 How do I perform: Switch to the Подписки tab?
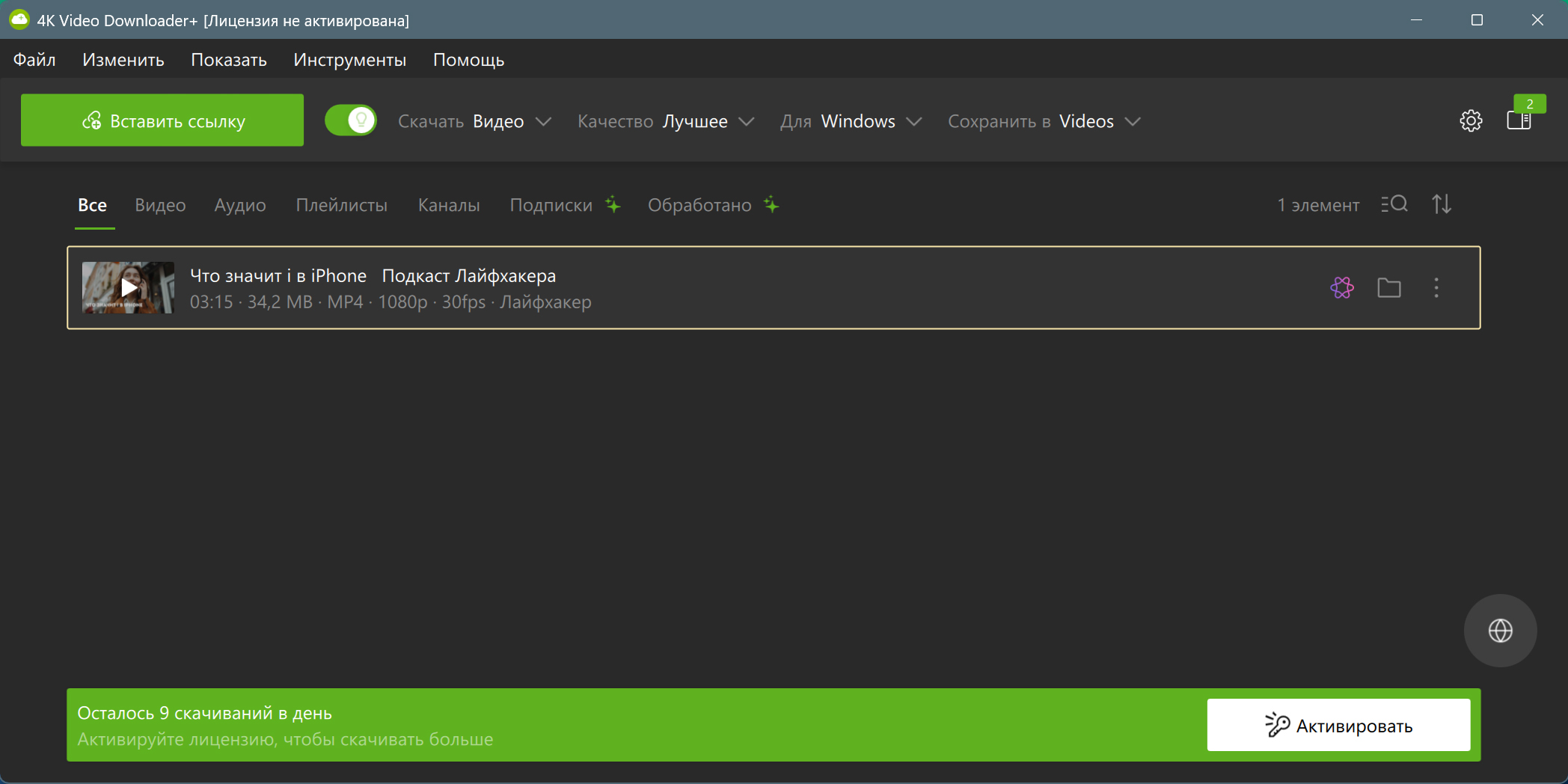tap(565, 205)
